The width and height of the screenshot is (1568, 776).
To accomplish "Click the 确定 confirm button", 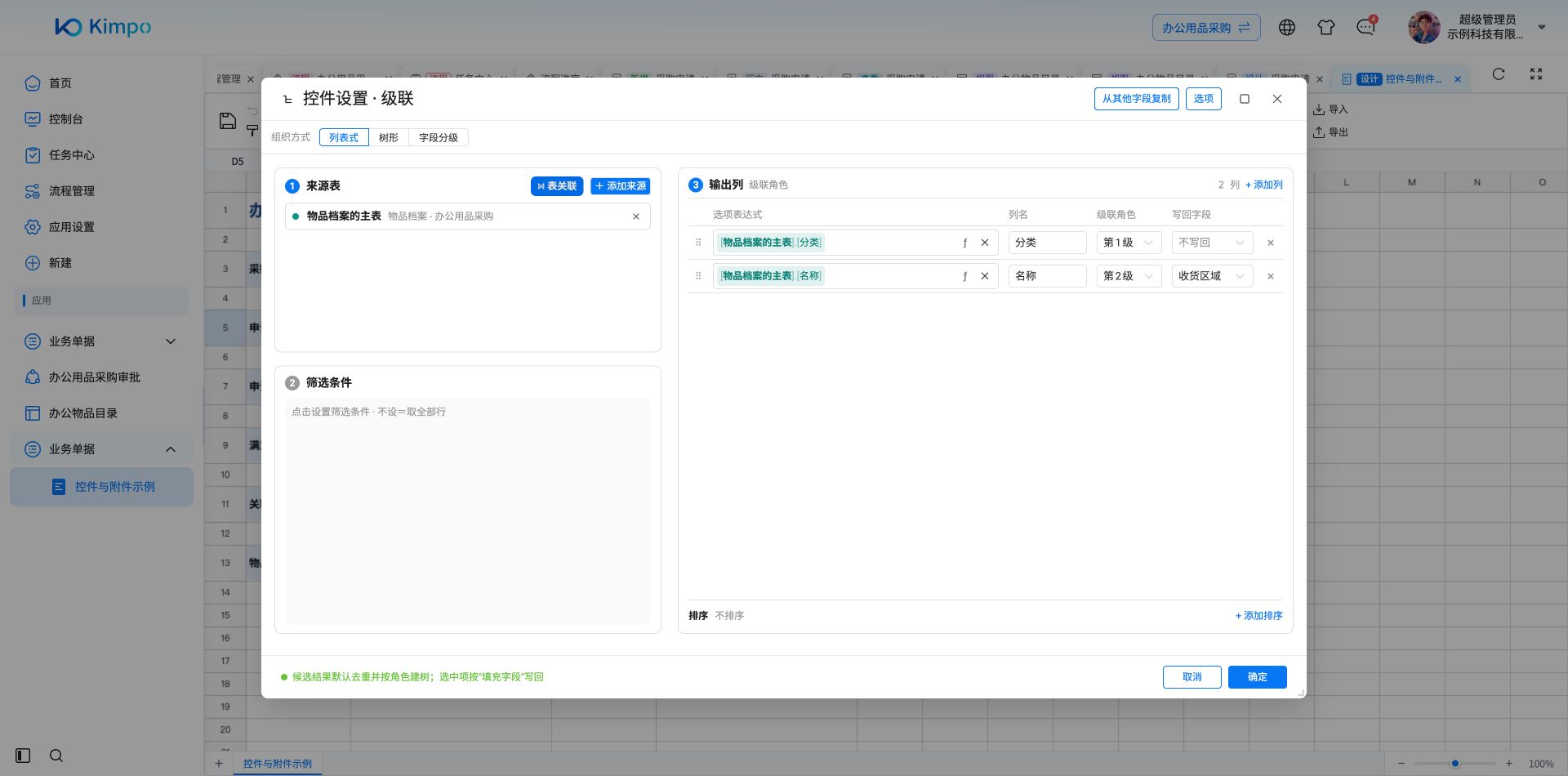I will point(1257,677).
